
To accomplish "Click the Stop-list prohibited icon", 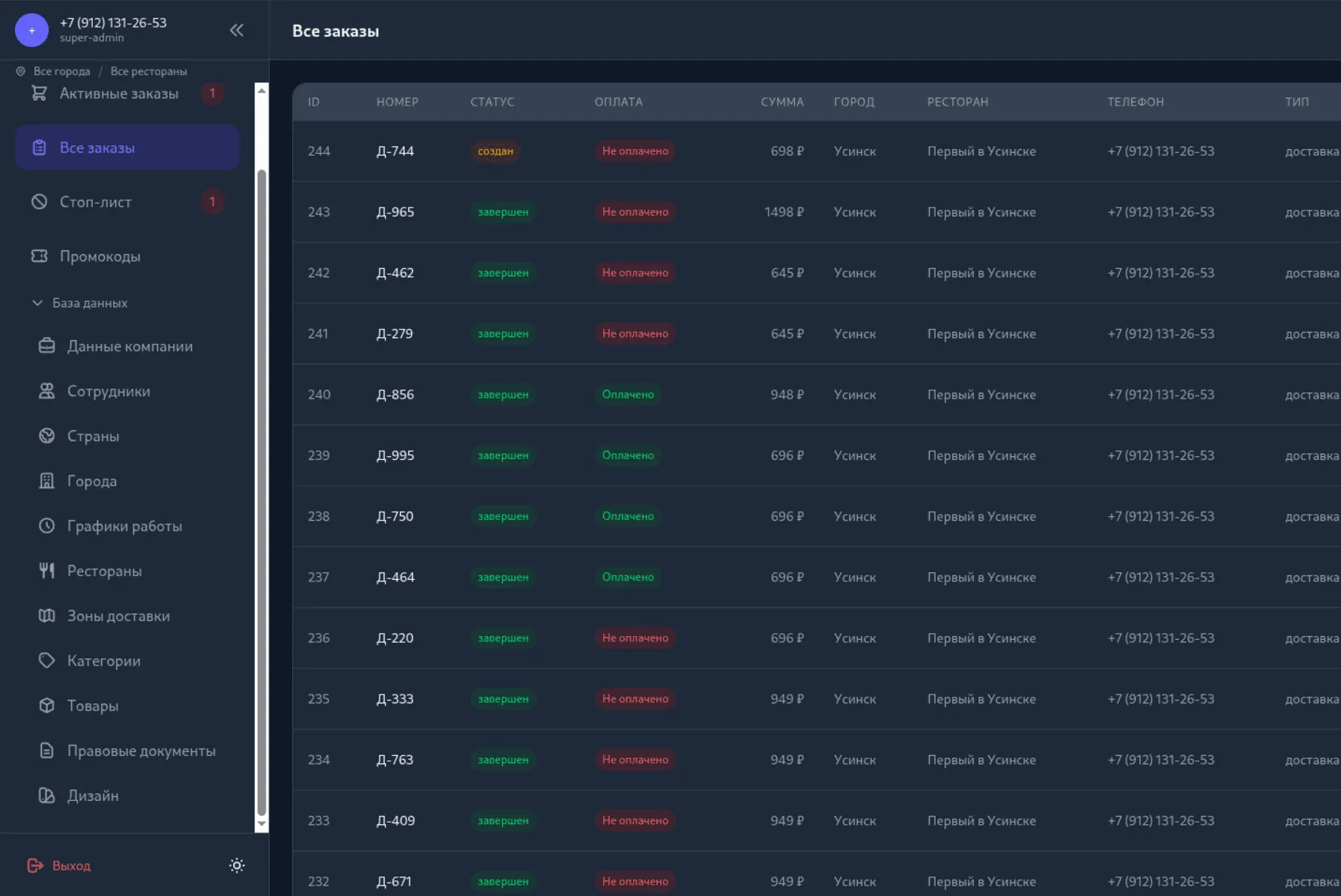I will tap(39, 202).
